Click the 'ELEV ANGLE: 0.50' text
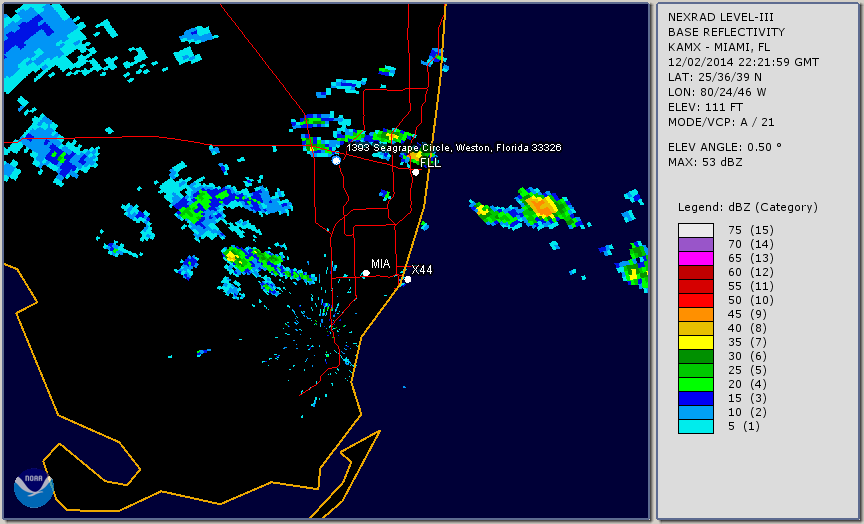 [725, 147]
